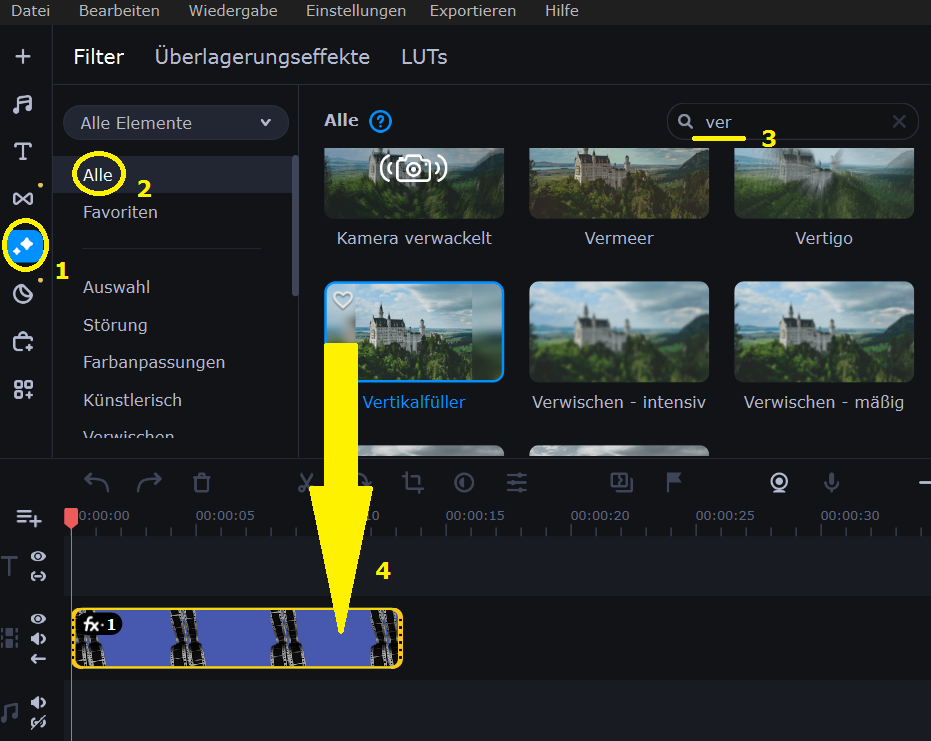Click the redo arrow in timeline toolbar

click(149, 482)
